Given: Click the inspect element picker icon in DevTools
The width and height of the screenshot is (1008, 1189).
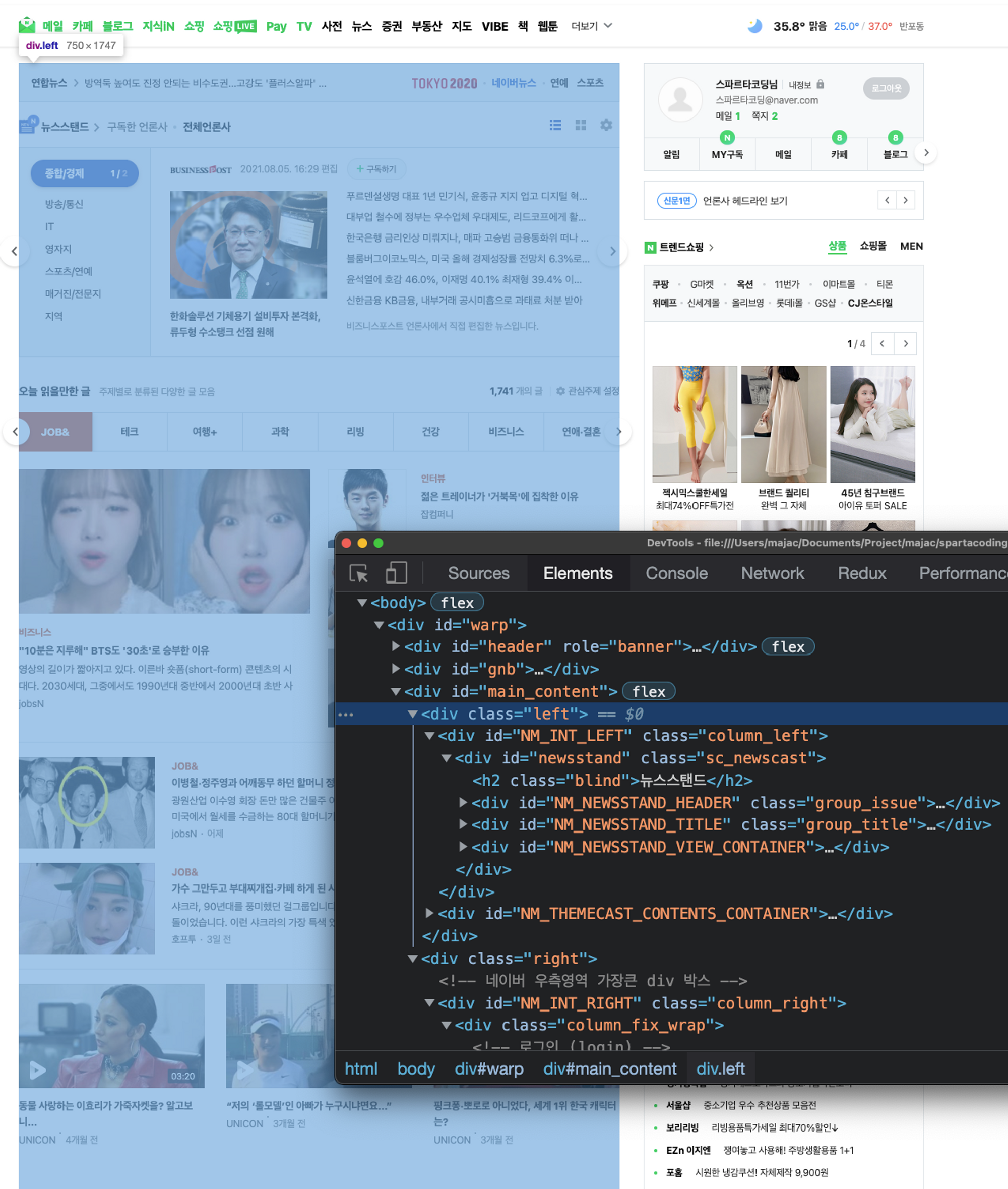Looking at the screenshot, I should tap(359, 573).
